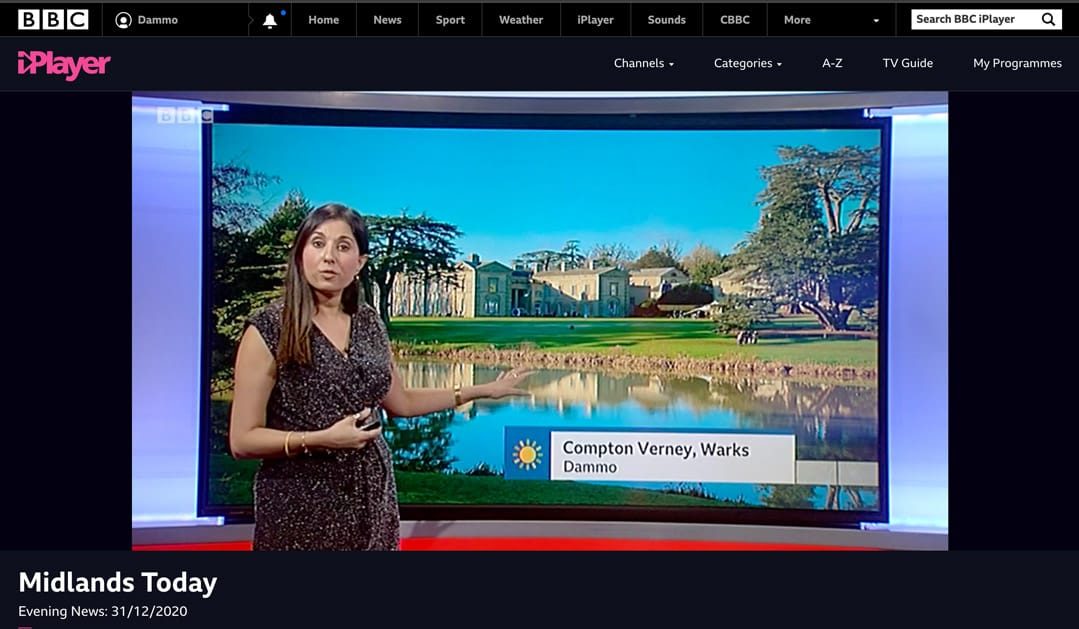Open the Weather section
This screenshot has height=629, width=1079.
(x=521, y=20)
